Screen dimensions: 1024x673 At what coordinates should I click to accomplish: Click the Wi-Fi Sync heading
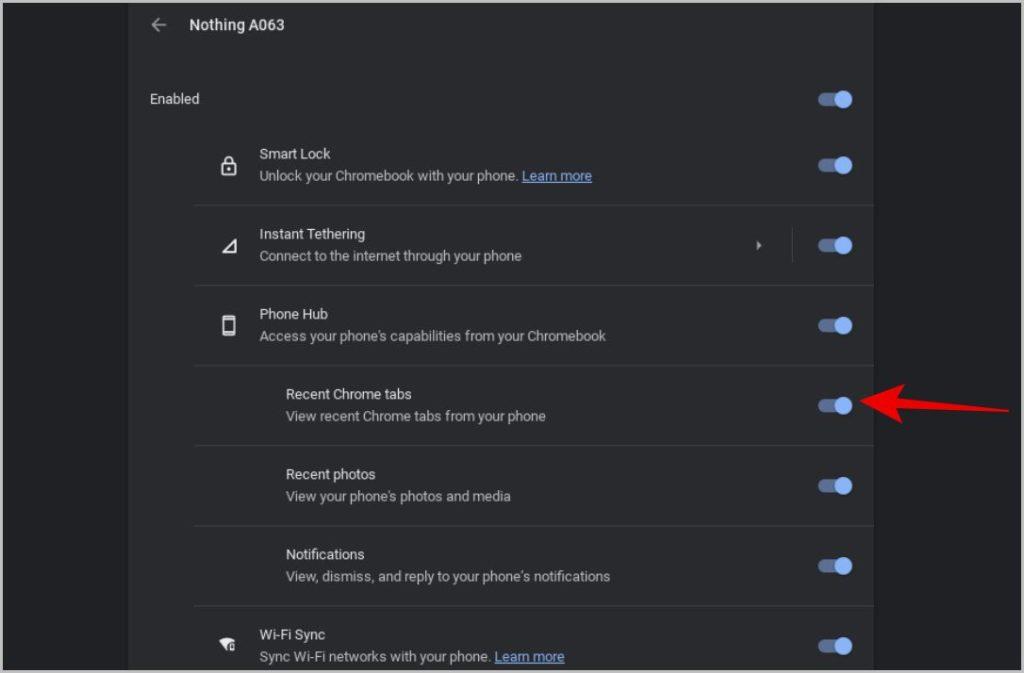coord(292,634)
